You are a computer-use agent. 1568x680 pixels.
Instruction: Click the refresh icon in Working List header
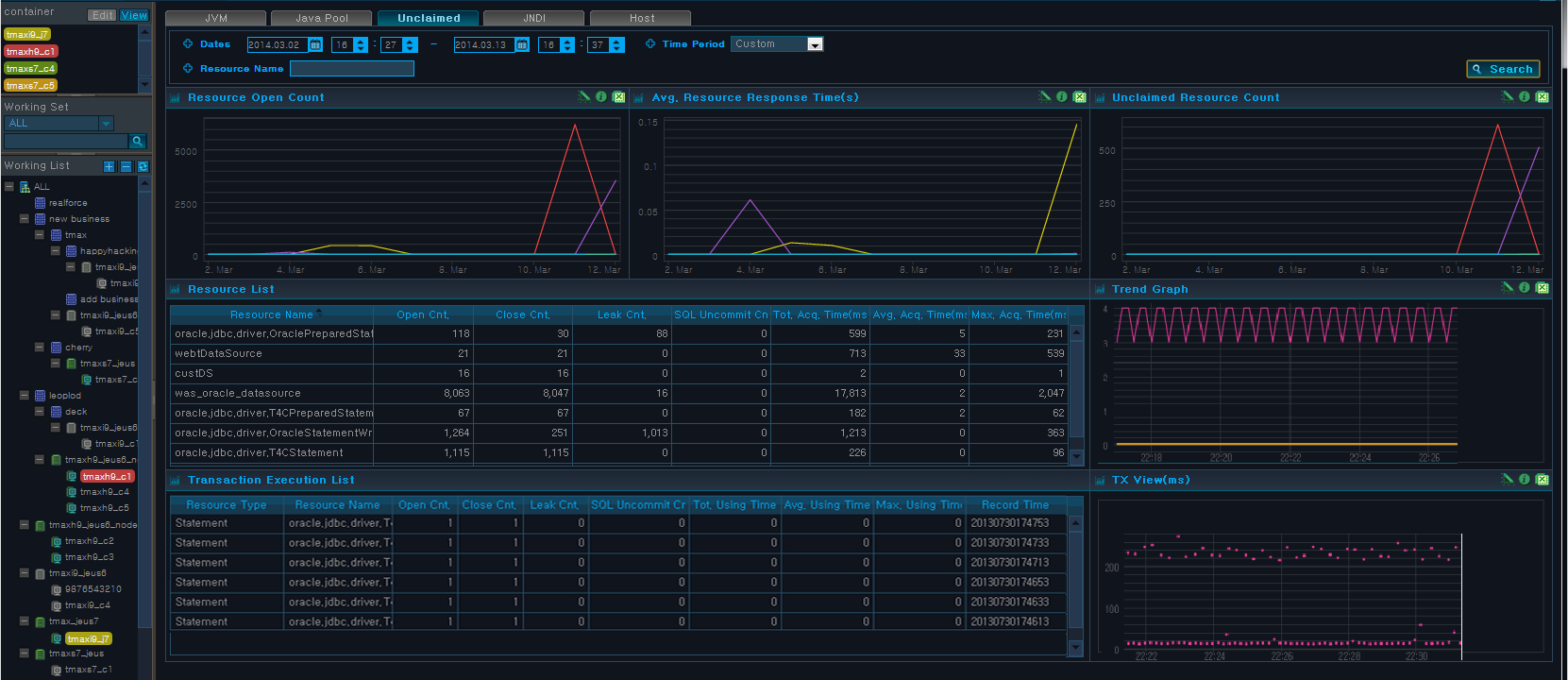point(143,166)
